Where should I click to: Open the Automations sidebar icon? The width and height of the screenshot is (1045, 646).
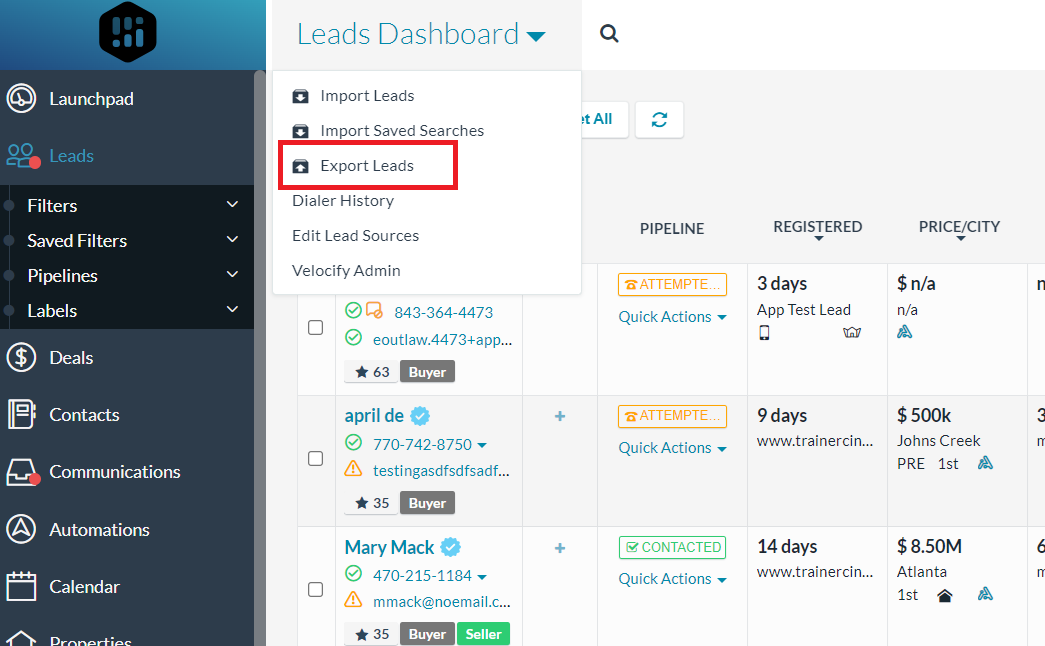coord(21,529)
